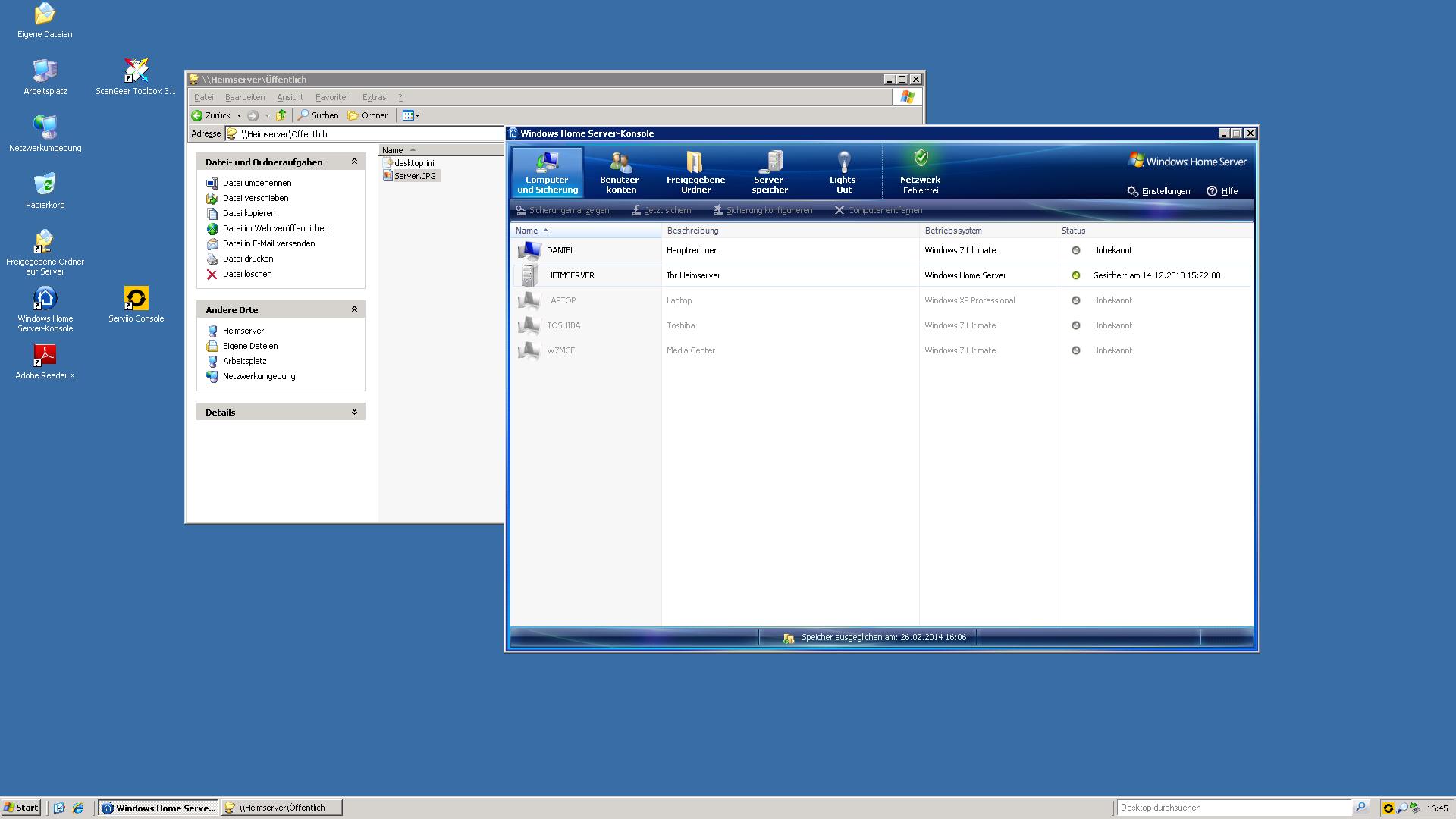Click Adobe Reader X desktop icon
The image size is (1456, 819).
click(45, 361)
